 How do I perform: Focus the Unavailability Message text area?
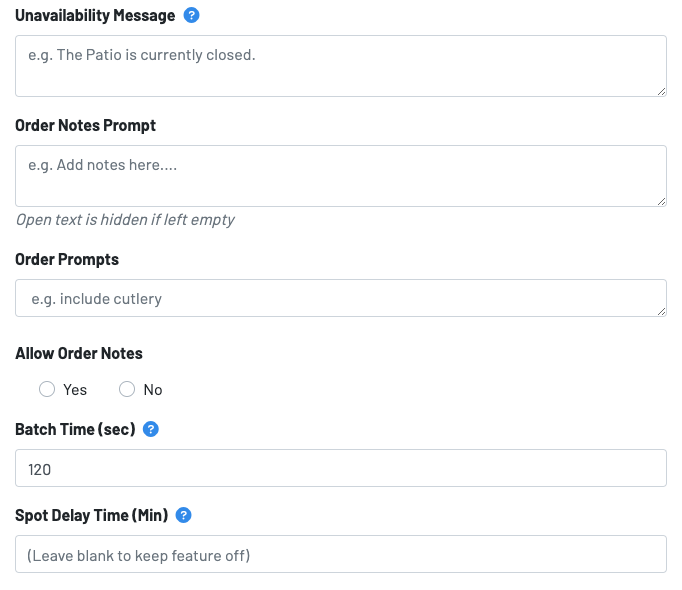340,66
